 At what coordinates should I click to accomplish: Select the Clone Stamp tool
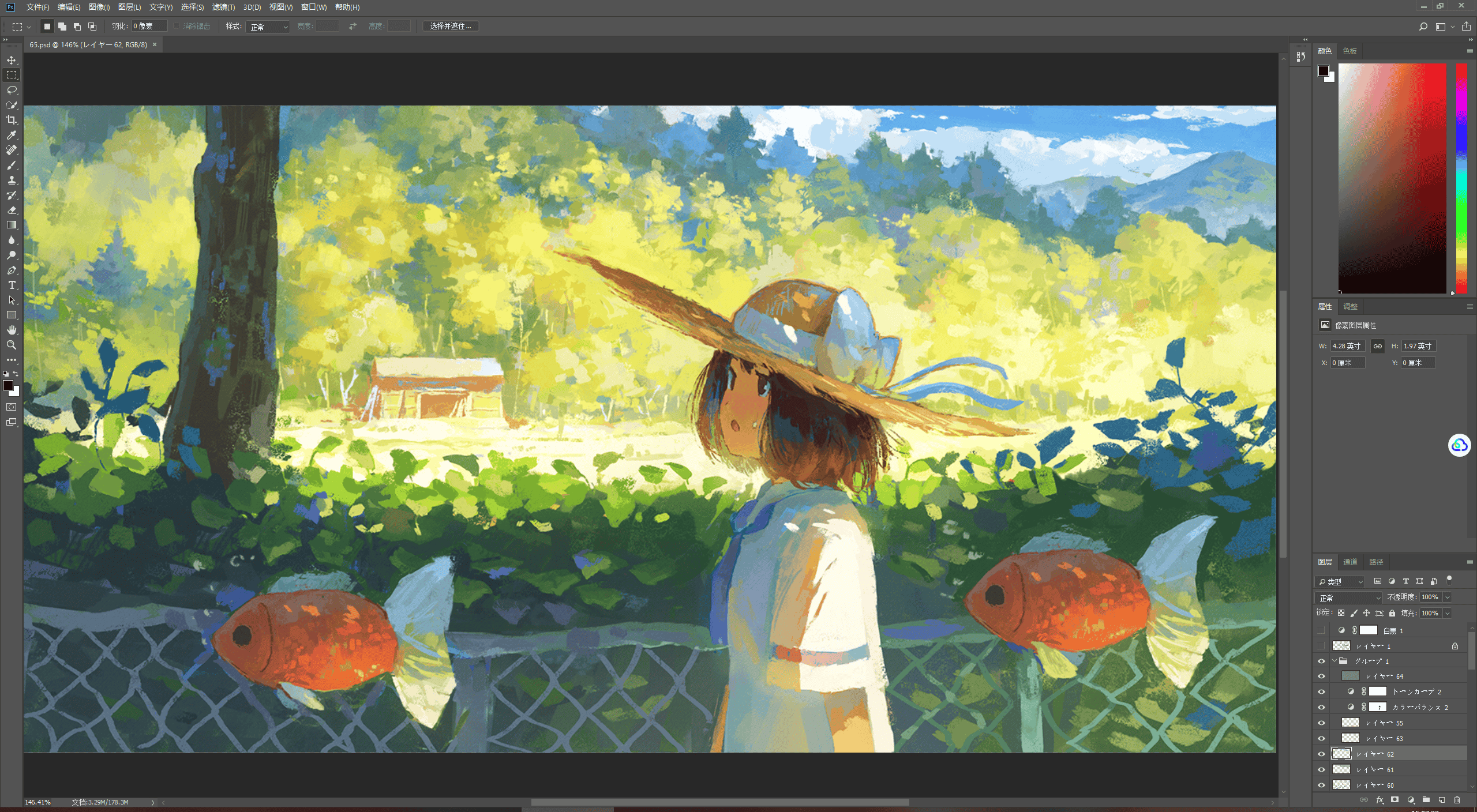[12, 180]
